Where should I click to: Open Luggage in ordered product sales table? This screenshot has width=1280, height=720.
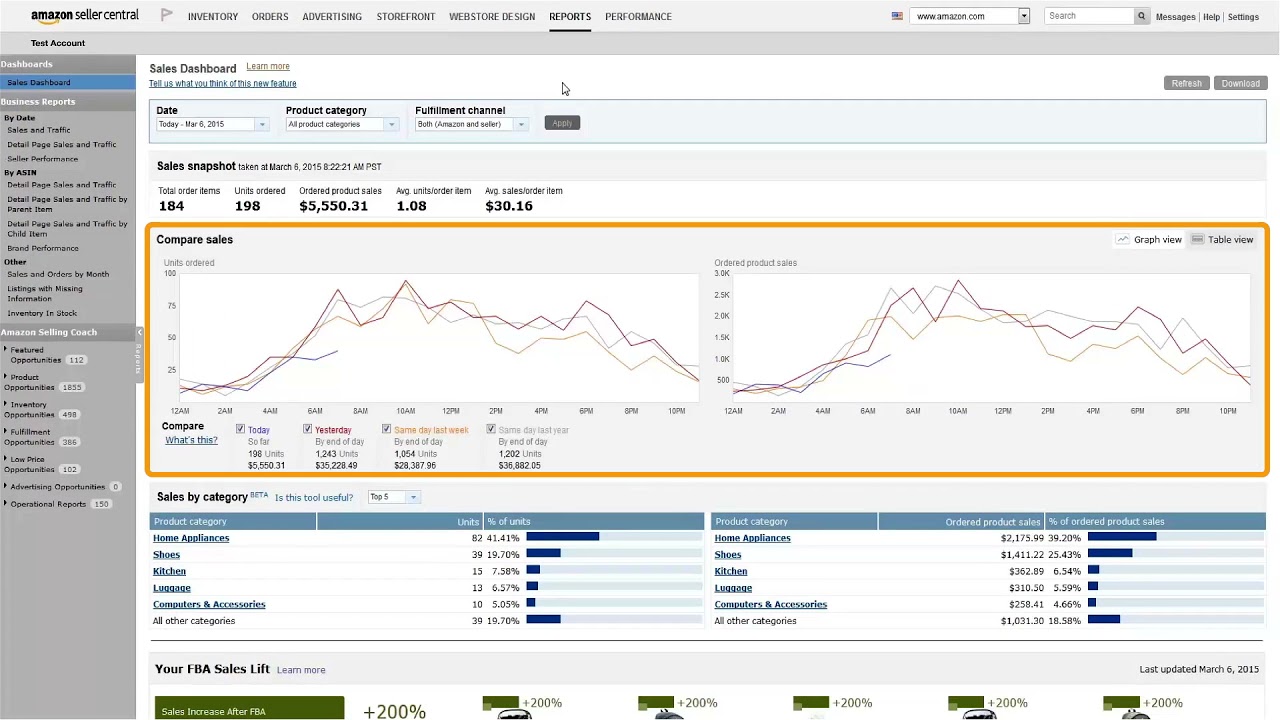(733, 588)
